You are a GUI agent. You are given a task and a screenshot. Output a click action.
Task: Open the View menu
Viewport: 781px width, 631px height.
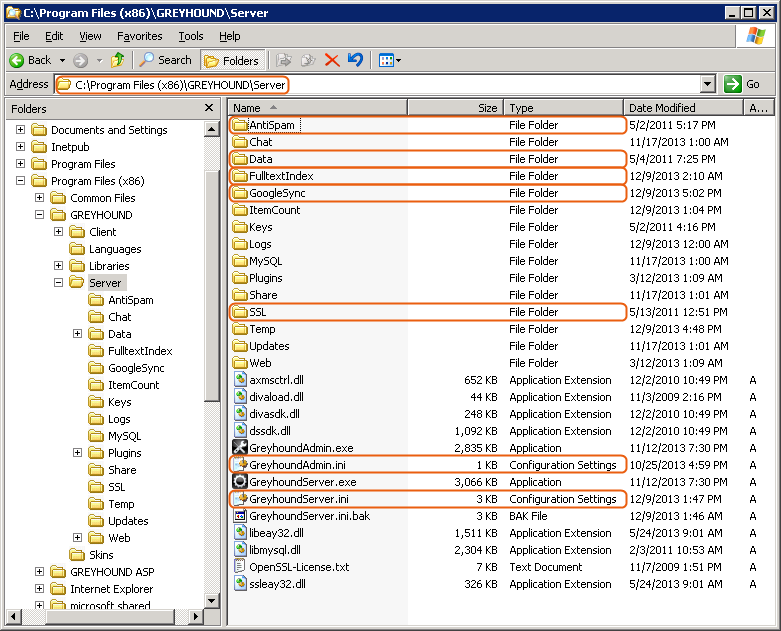click(90, 36)
